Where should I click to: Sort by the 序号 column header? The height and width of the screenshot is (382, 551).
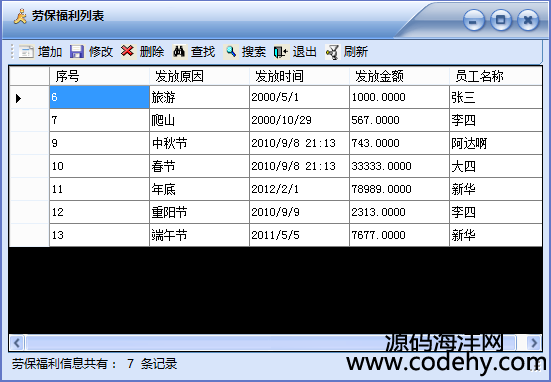(x=99, y=76)
